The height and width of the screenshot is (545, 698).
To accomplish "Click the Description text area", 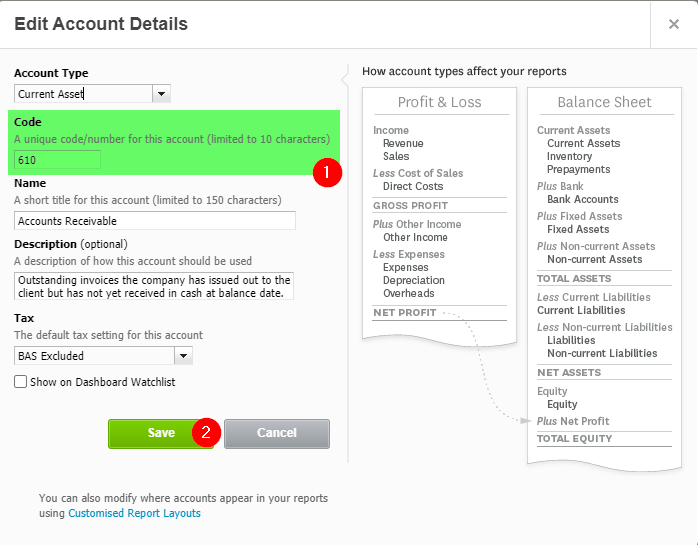I will point(154,286).
